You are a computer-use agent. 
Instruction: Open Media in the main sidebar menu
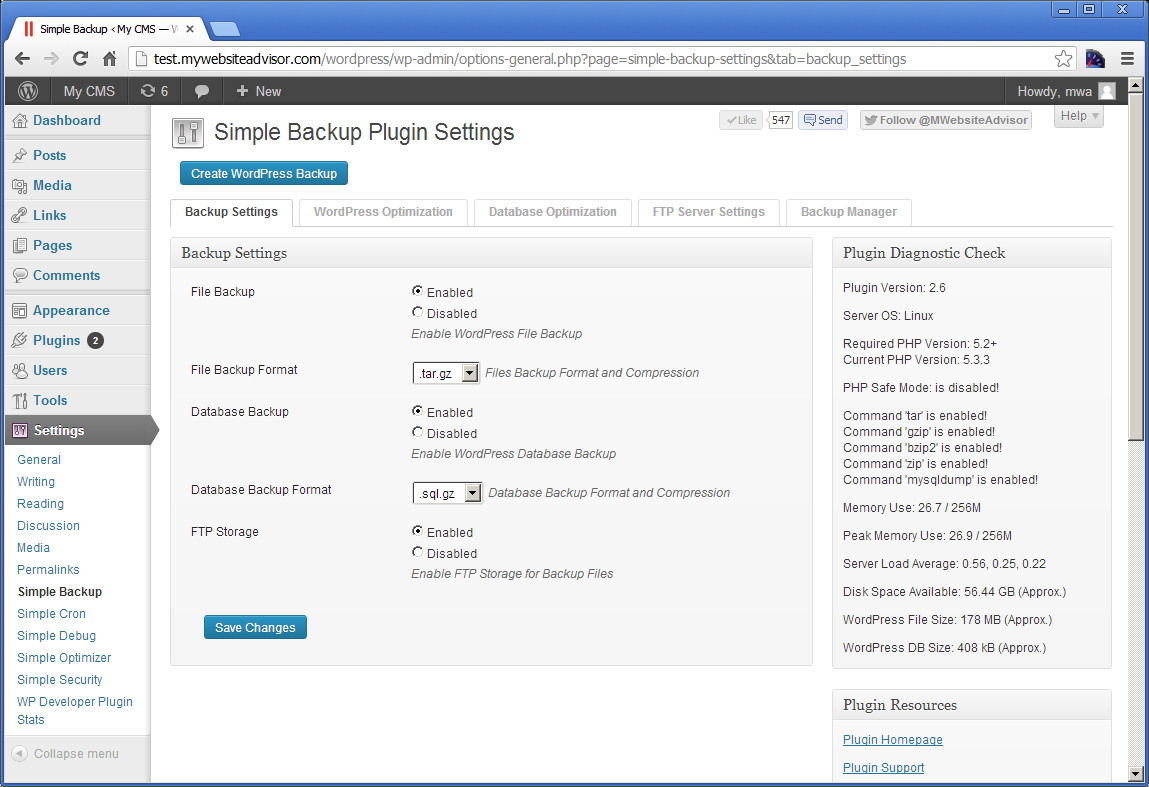[52, 185]
